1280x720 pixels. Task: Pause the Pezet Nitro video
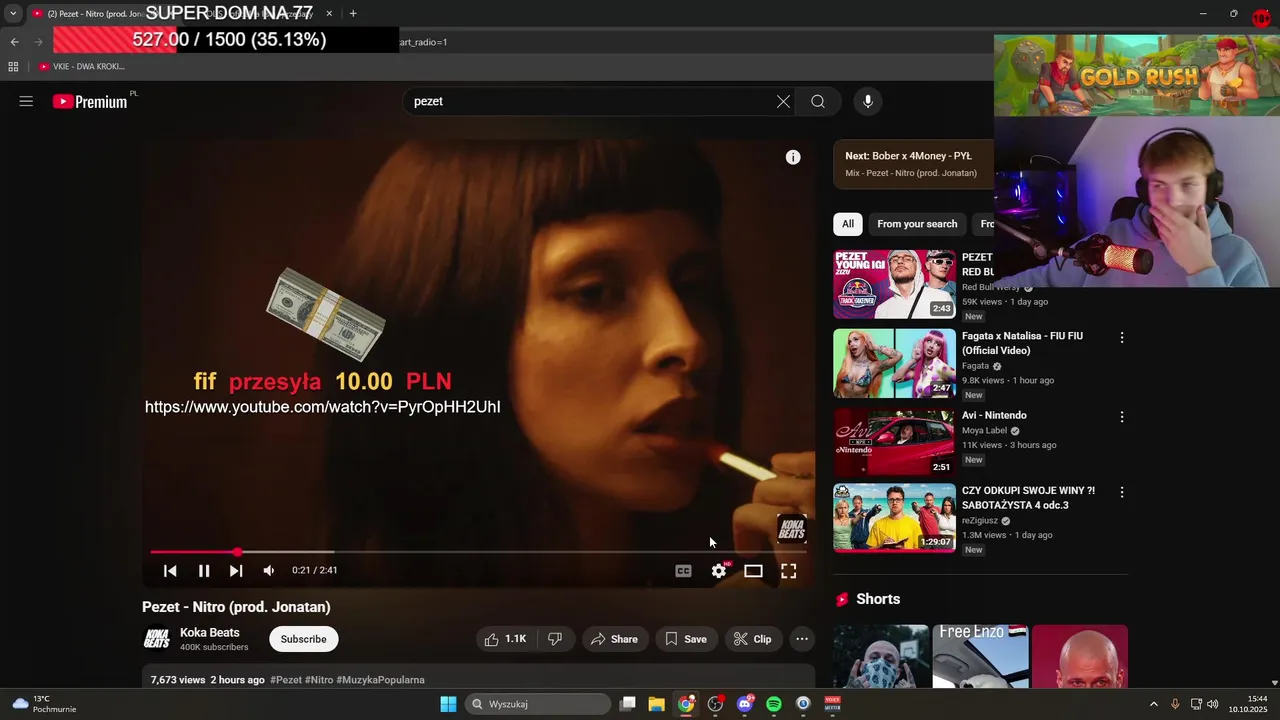(204, 570)
